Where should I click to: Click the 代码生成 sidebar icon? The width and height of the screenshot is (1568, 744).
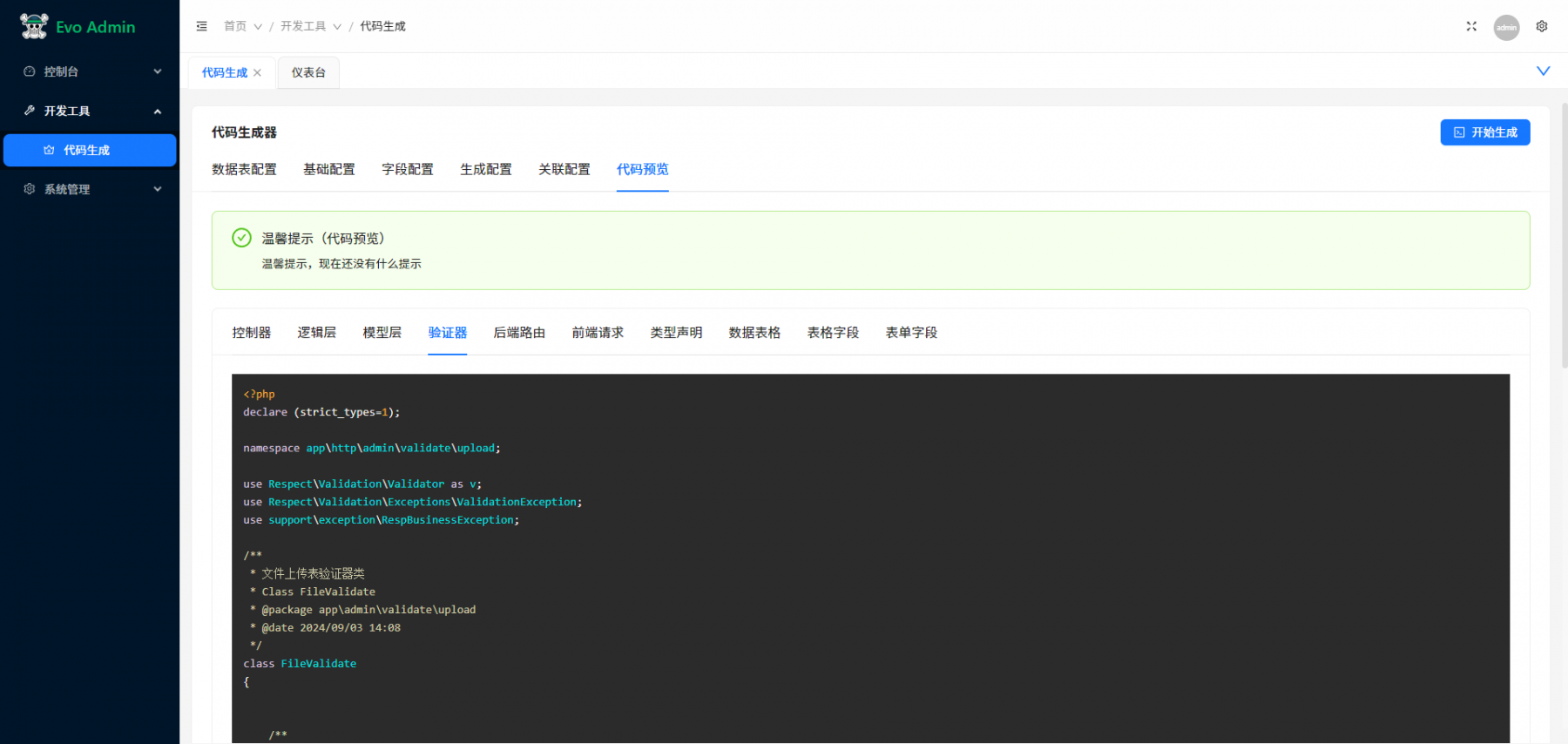click(x=49, y=150)
